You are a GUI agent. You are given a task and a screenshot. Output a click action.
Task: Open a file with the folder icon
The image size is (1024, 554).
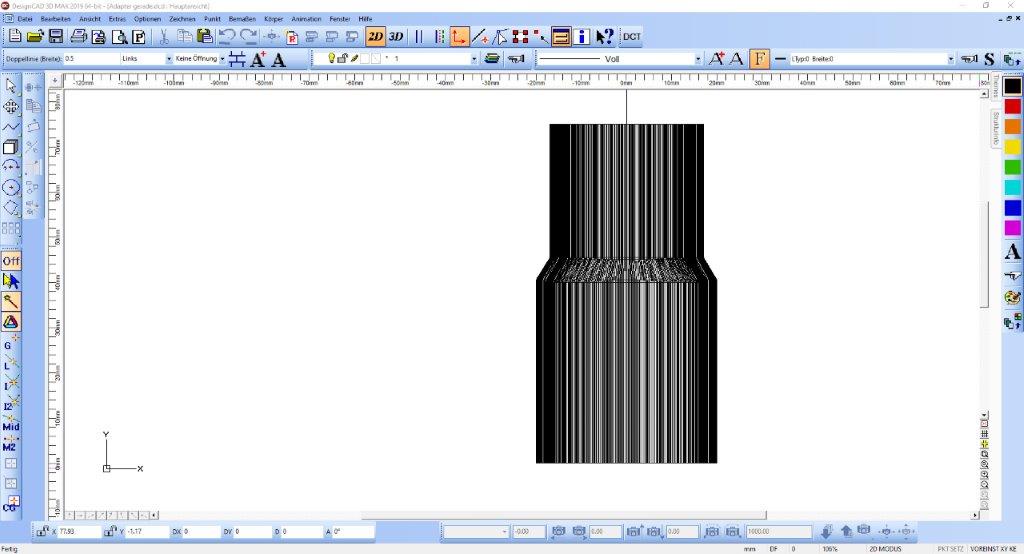point(35,37)
